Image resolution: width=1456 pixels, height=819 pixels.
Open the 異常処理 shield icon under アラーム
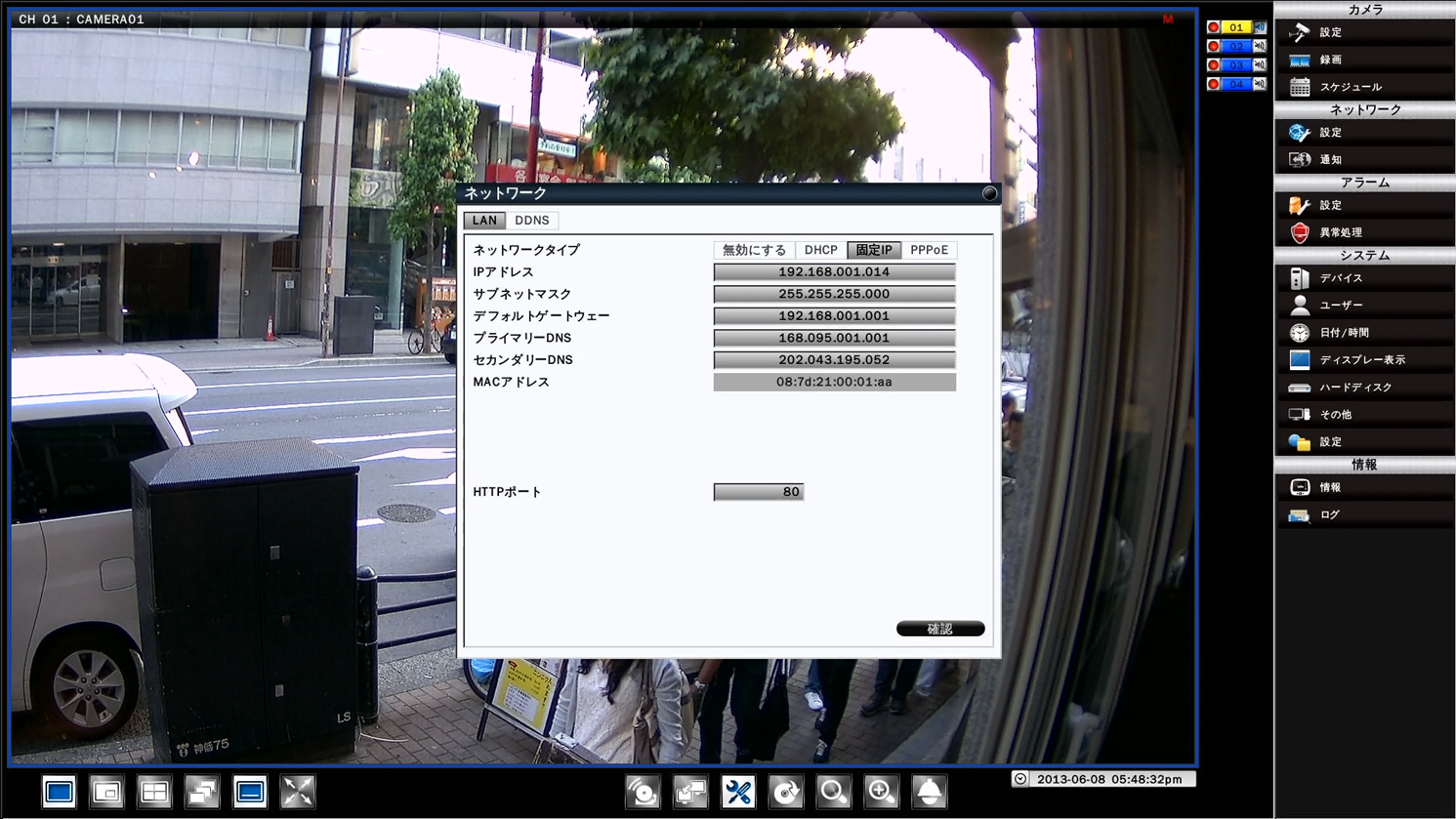1299,231
